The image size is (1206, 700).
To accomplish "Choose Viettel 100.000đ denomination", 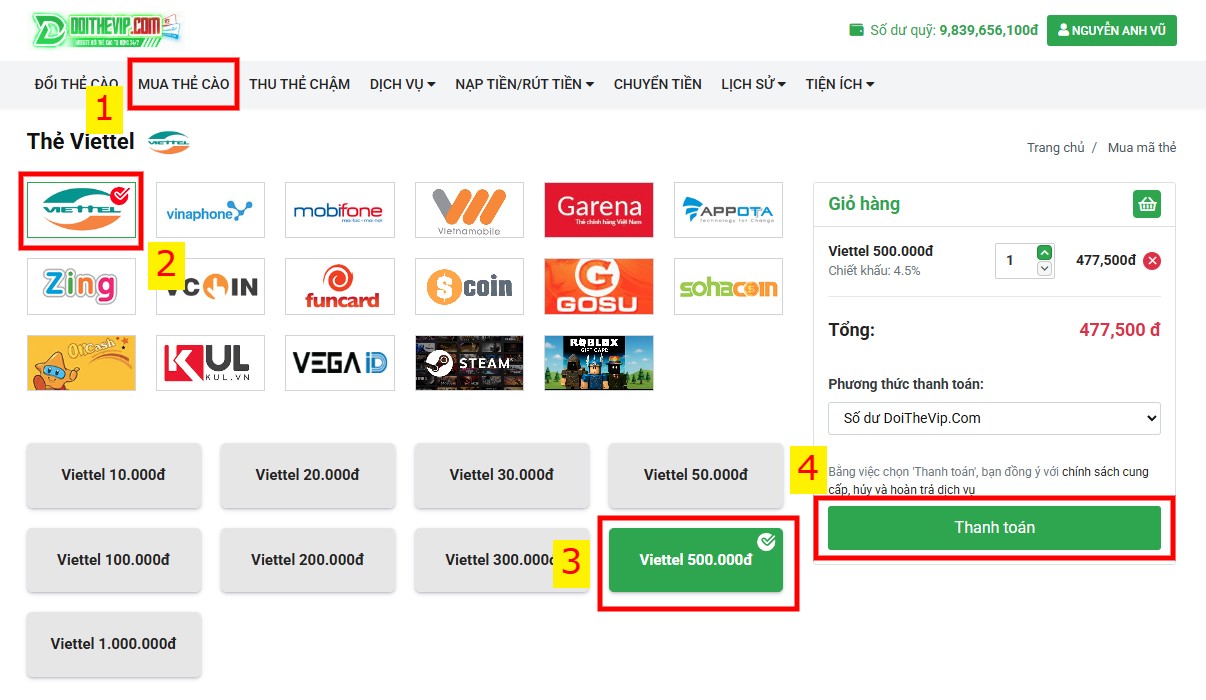I will tap(113, 560).
